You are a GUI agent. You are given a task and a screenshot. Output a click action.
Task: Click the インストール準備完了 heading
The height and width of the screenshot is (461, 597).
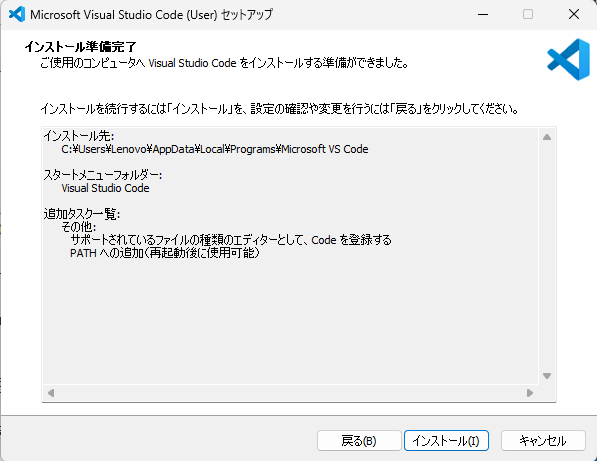[x=81, y=47]
